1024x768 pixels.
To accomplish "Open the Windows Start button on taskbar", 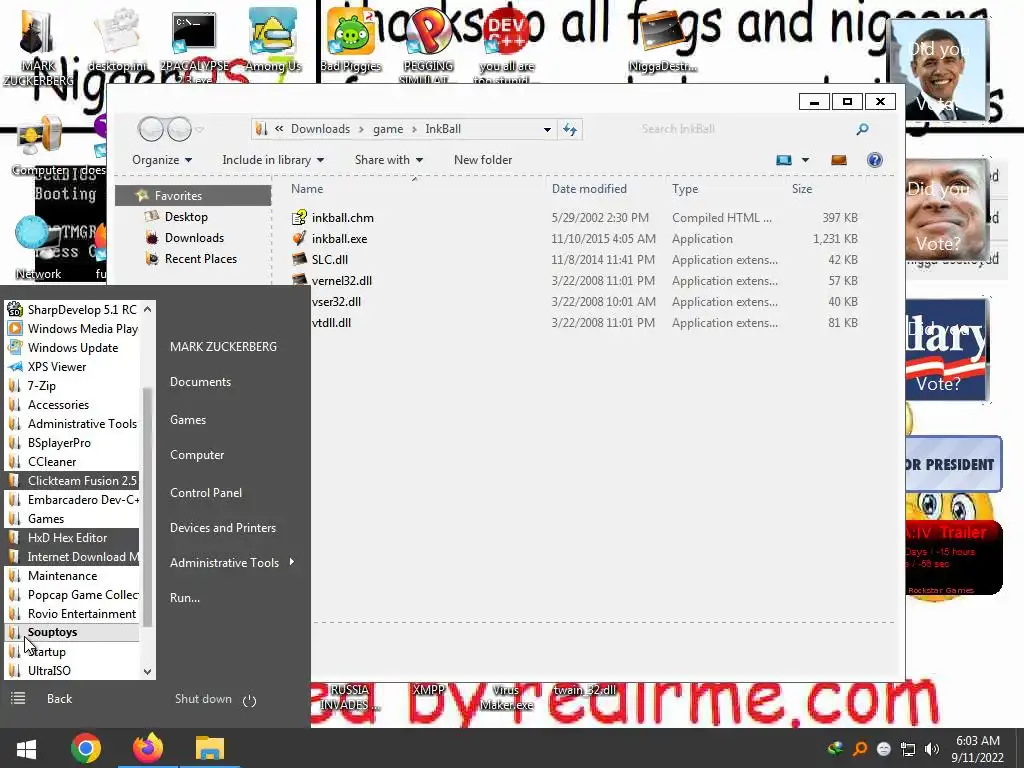I will (x=26, y=748).
